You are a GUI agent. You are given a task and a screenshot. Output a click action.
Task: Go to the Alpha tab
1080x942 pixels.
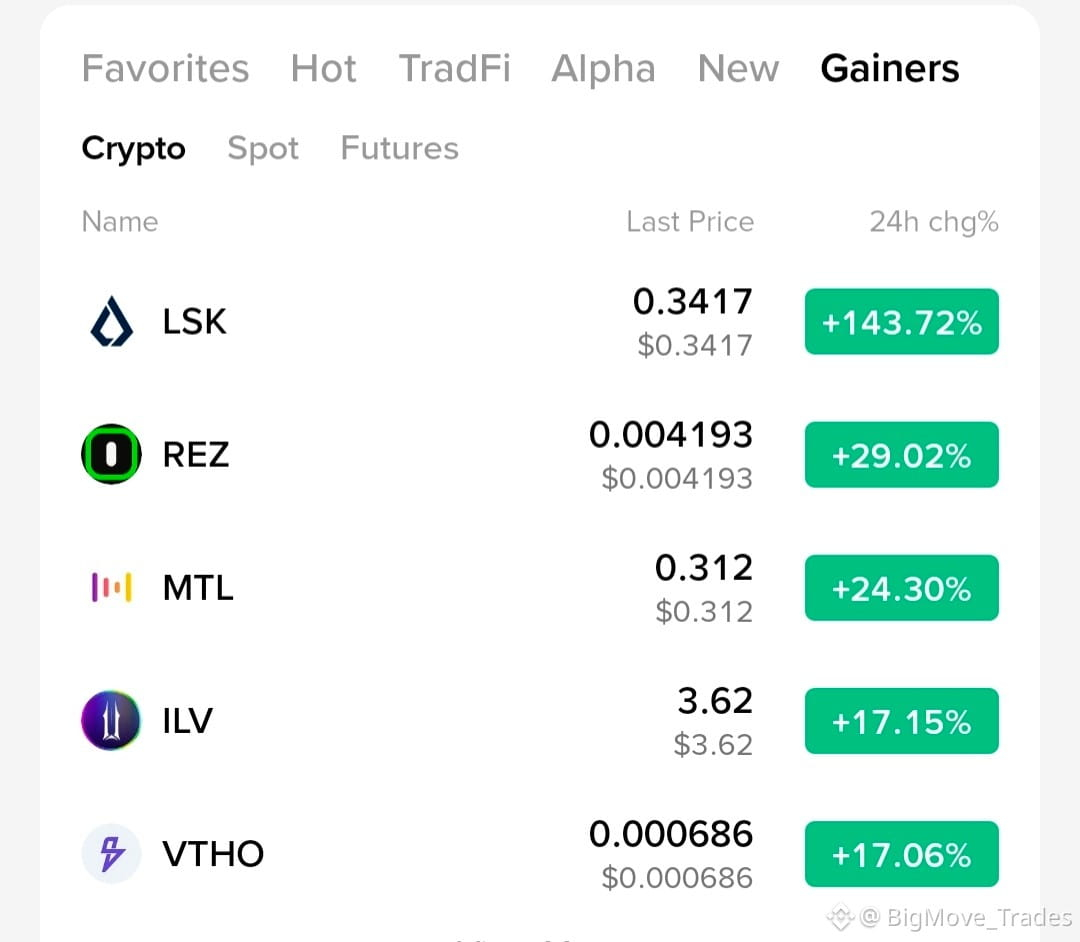[603, 68]
